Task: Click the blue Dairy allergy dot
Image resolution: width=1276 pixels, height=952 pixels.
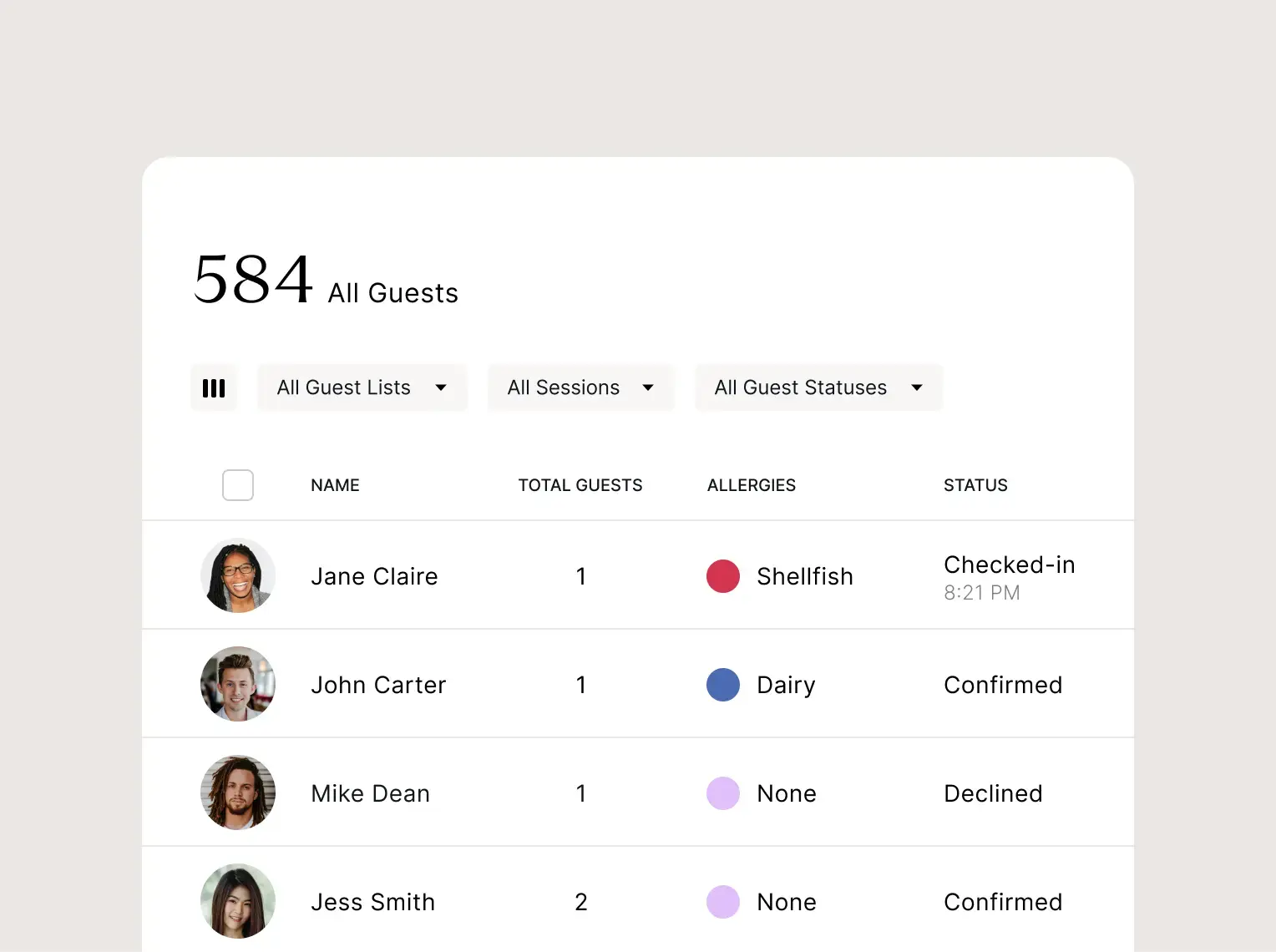Action: click(x=723, y=685)
